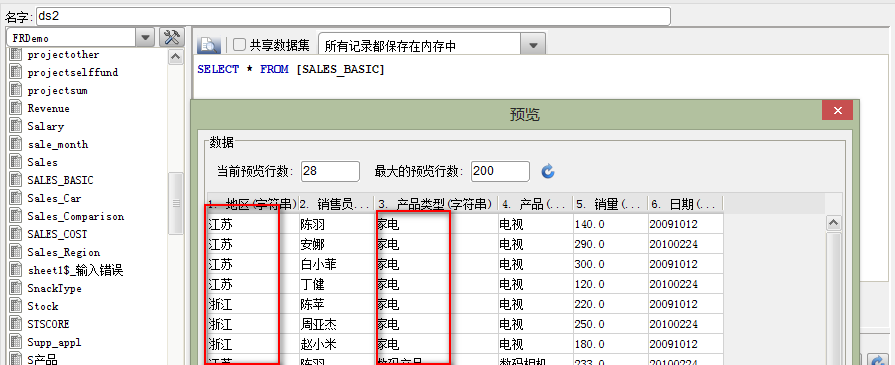
Task: Click the 产品类型(字符串) column header
Action: coord(436,204)
